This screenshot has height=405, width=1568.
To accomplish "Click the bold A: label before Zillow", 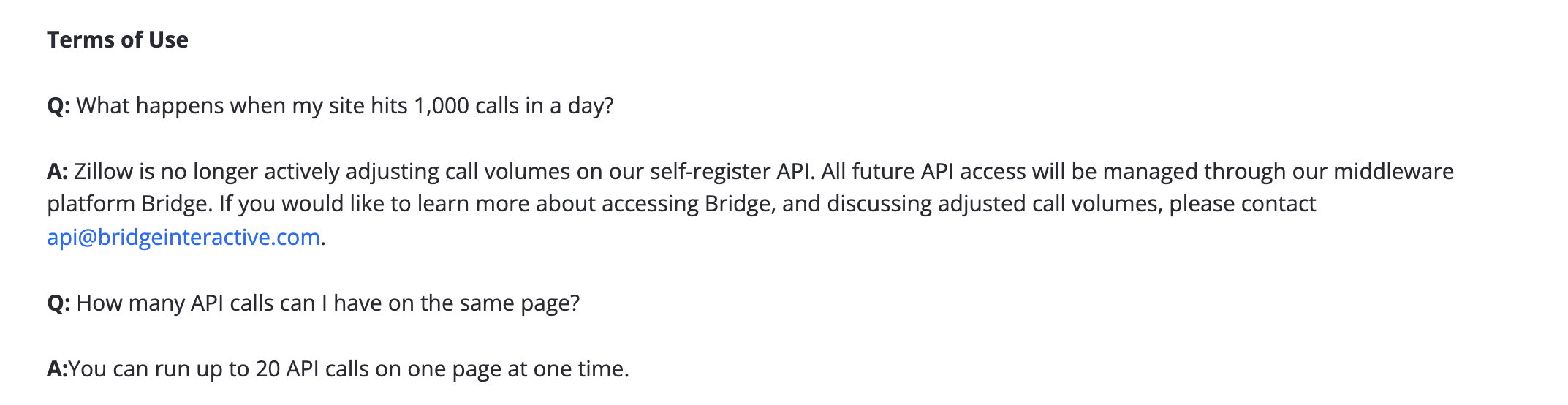I will pyautogui.click(x=57, y=172).
